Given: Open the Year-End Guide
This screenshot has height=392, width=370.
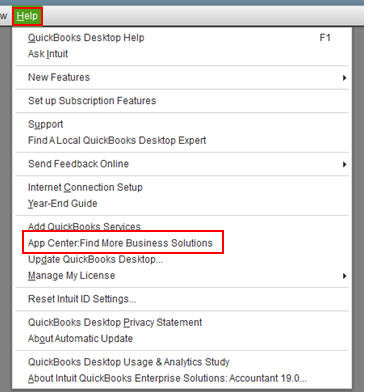Looking at the screenshot, I should (x=182, y=203).
